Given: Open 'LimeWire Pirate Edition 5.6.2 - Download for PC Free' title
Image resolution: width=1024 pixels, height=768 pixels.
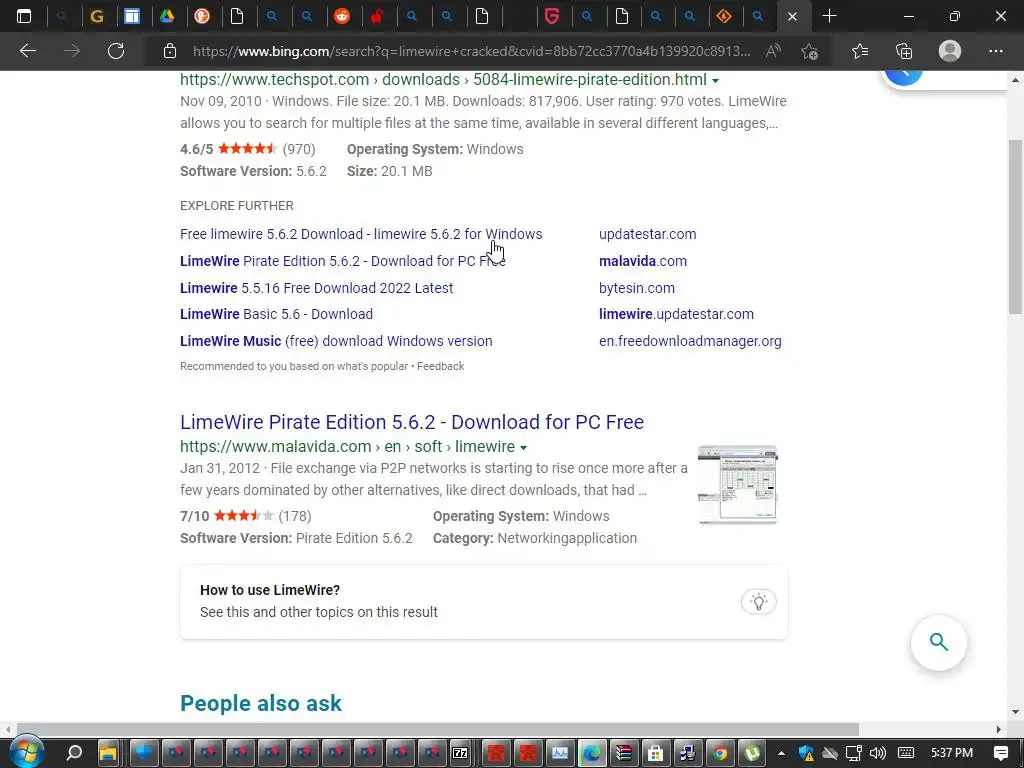Looking at the screenshot, I should [x=412, y=422].
